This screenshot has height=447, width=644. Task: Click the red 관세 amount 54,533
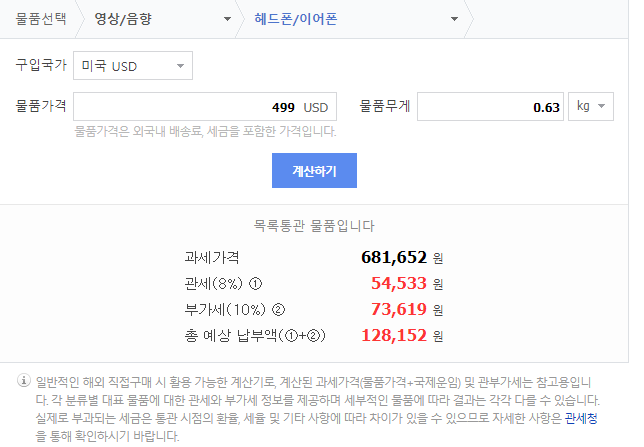pyautogui.click(x=399, y=283)
